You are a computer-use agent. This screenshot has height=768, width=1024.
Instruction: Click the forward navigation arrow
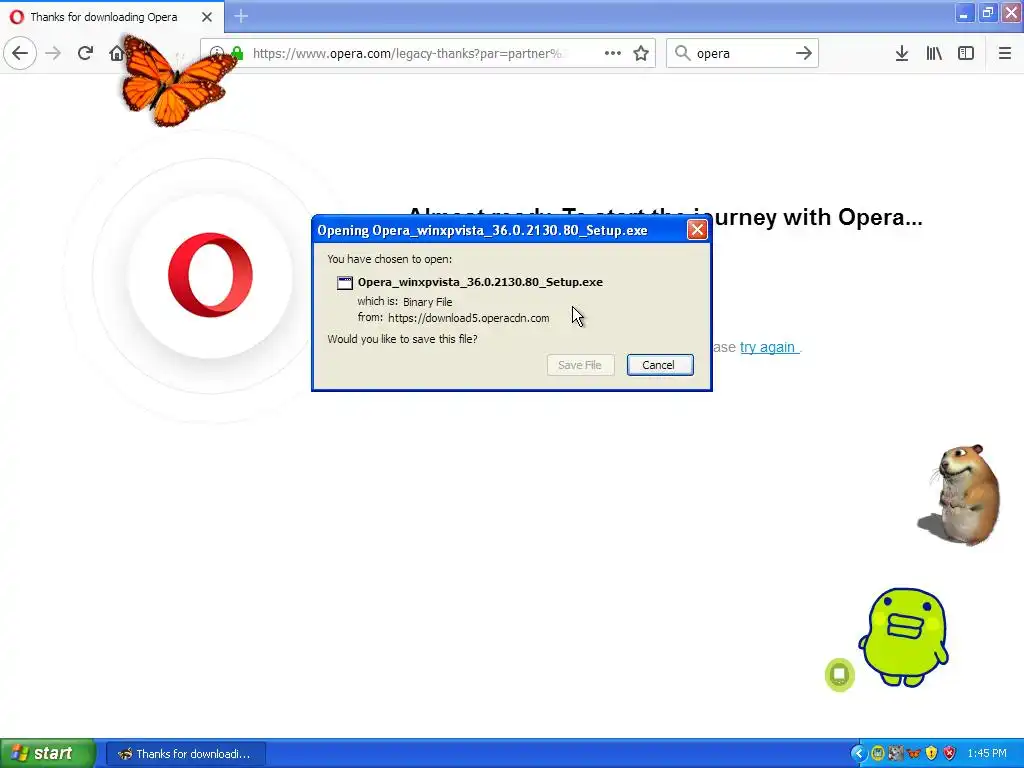[53, 53]
